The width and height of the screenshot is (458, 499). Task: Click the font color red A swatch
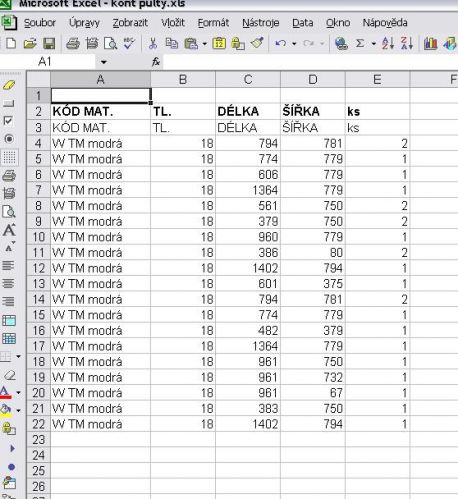click(6, 393)
